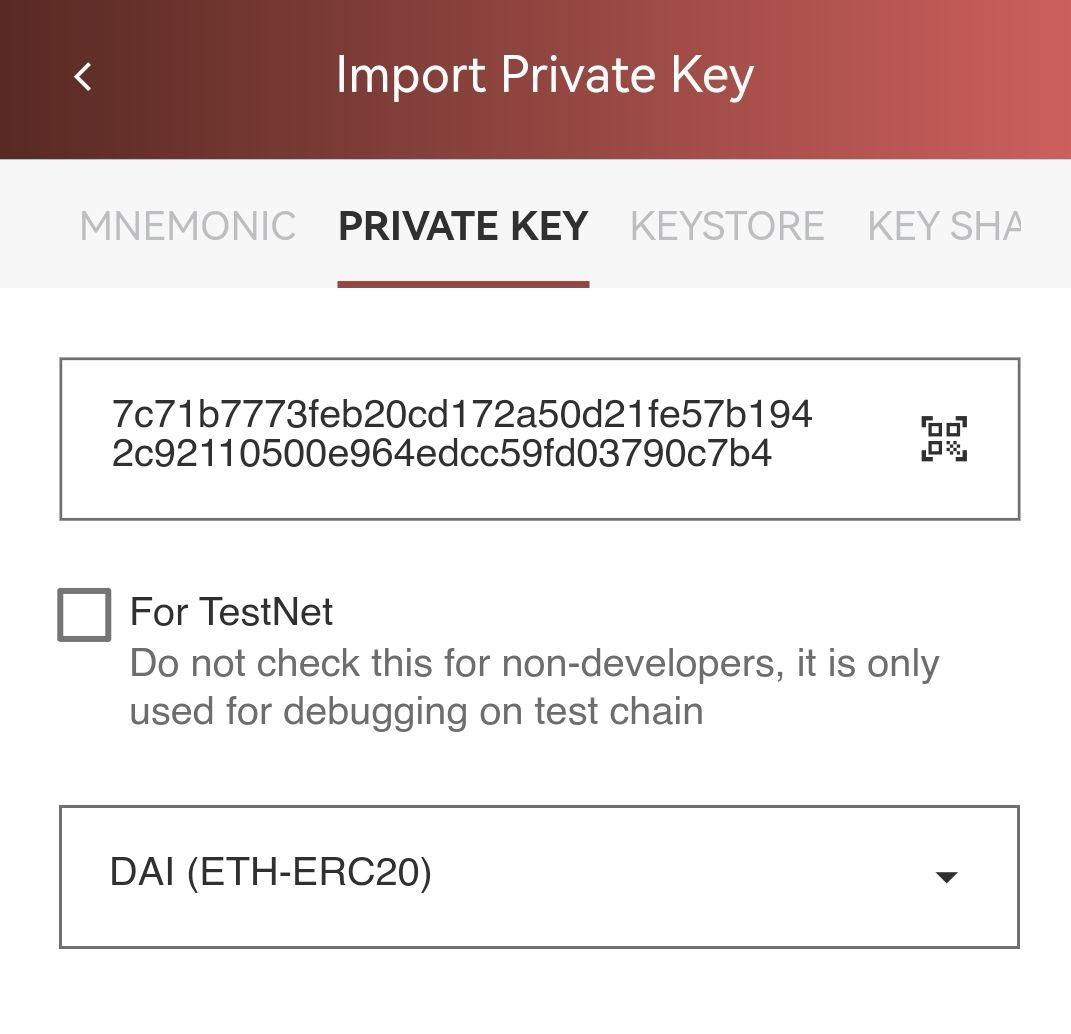Tap the QR code scan icon
Image resolution: width=1071 pixels, height=1034 pixels.
tap(943, 439)
